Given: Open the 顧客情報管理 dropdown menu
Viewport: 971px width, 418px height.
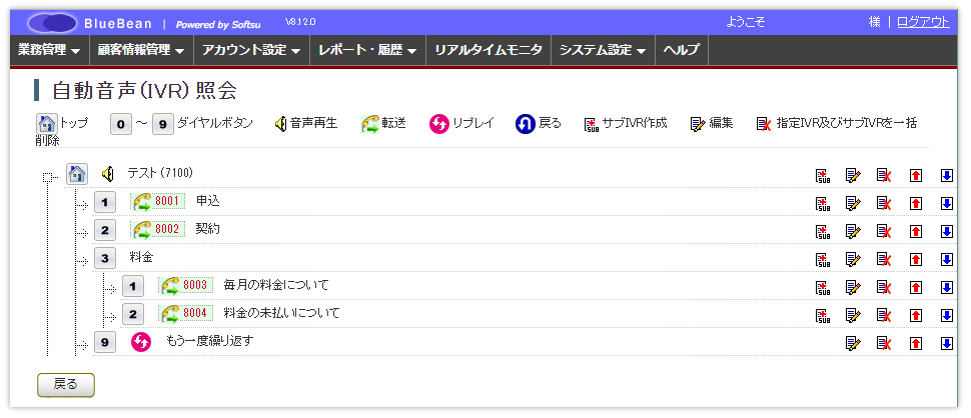Looking at the screenshot, I should pyautogui.click(x=140, y=50).
